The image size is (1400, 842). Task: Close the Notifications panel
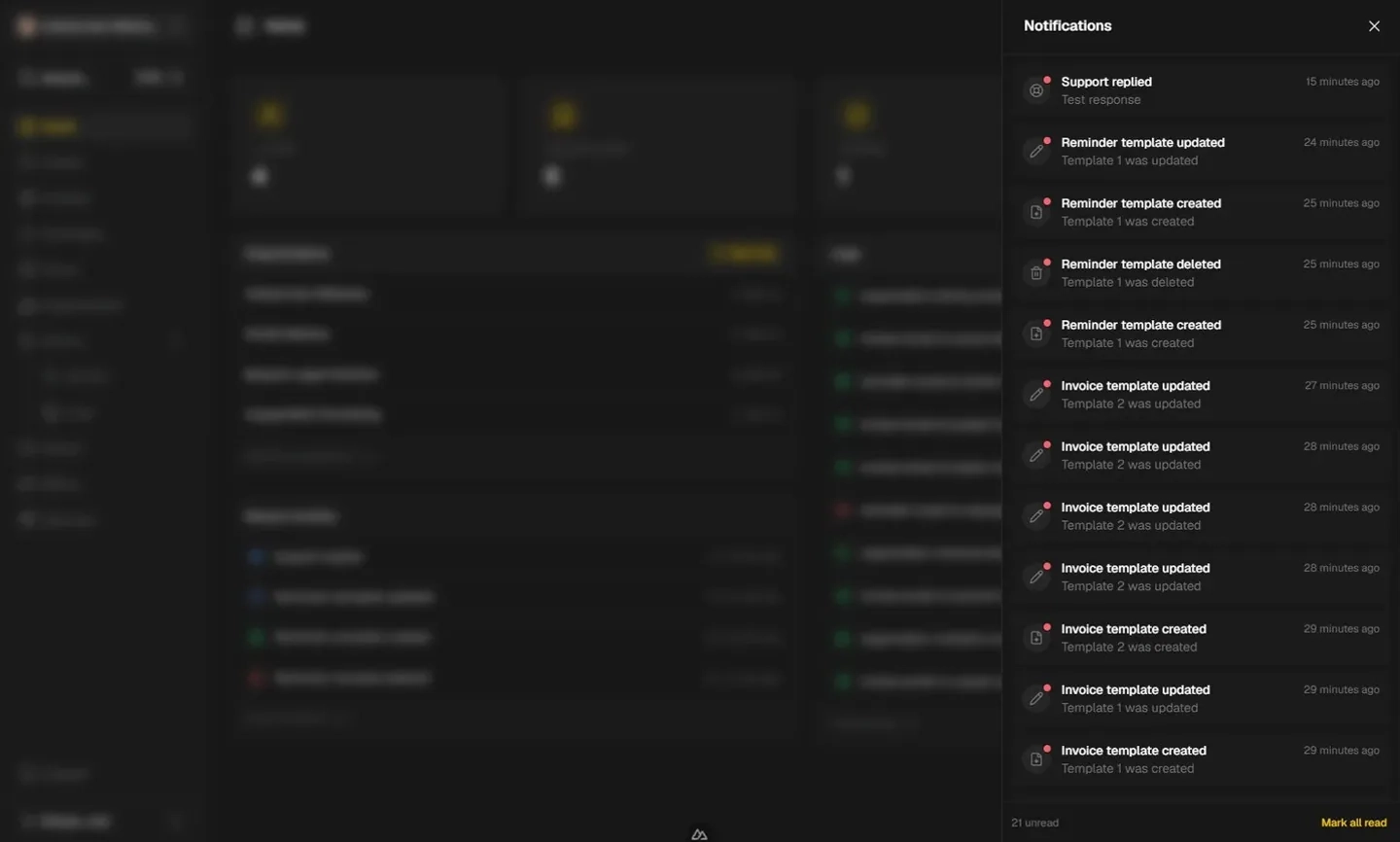pos(1374,26)
